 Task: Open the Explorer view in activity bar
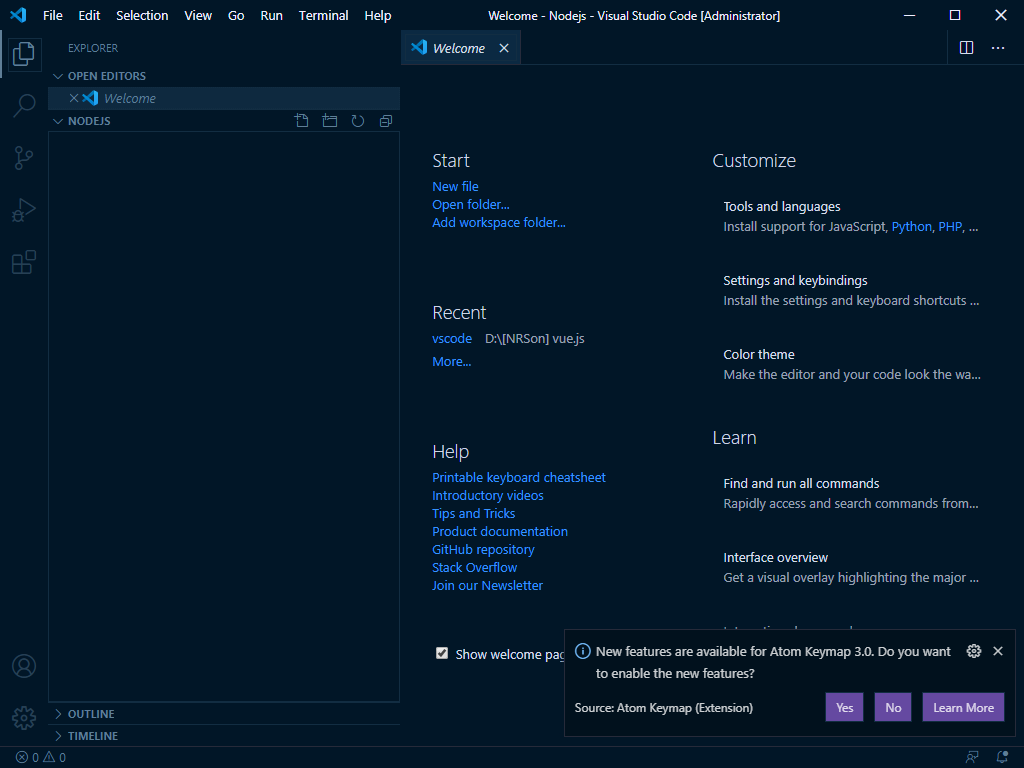pyautogui.click(x=24, y=54)
